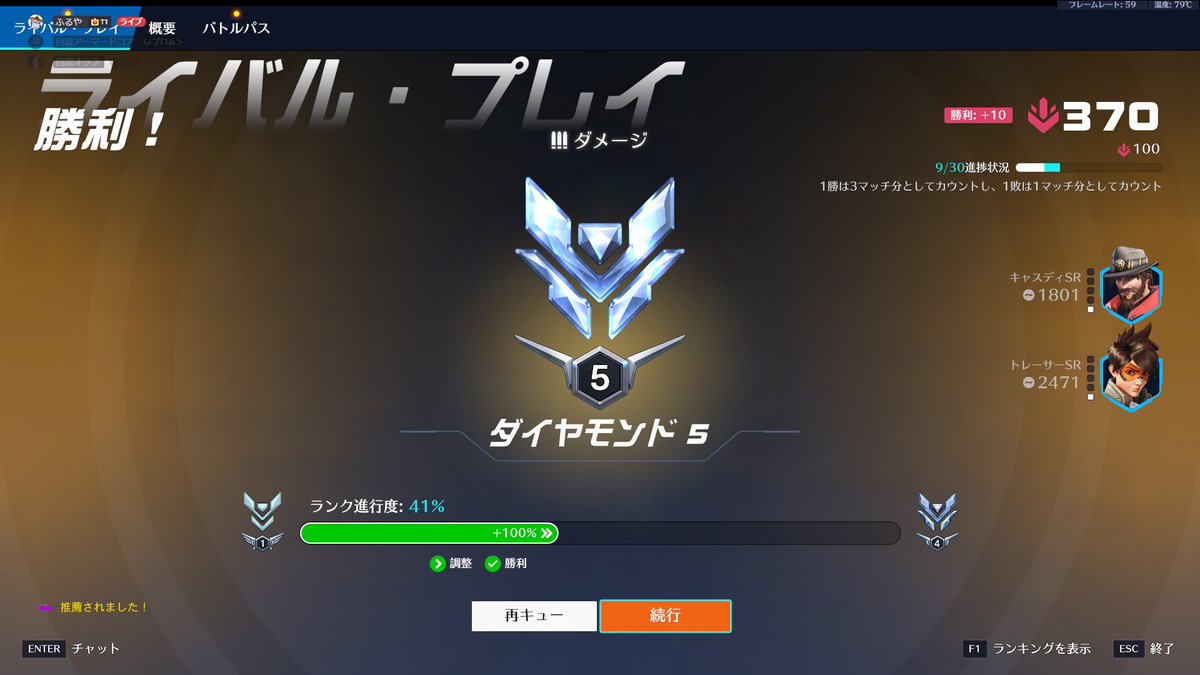The image size is (1200, 675).
Task: Click the F1 key prompt for rankings
Action: pos(974,649)
